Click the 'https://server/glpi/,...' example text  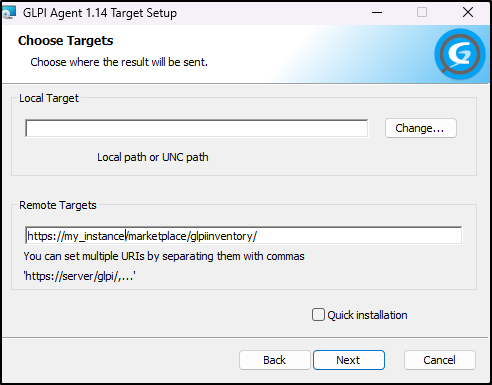(x=79, y=276)
